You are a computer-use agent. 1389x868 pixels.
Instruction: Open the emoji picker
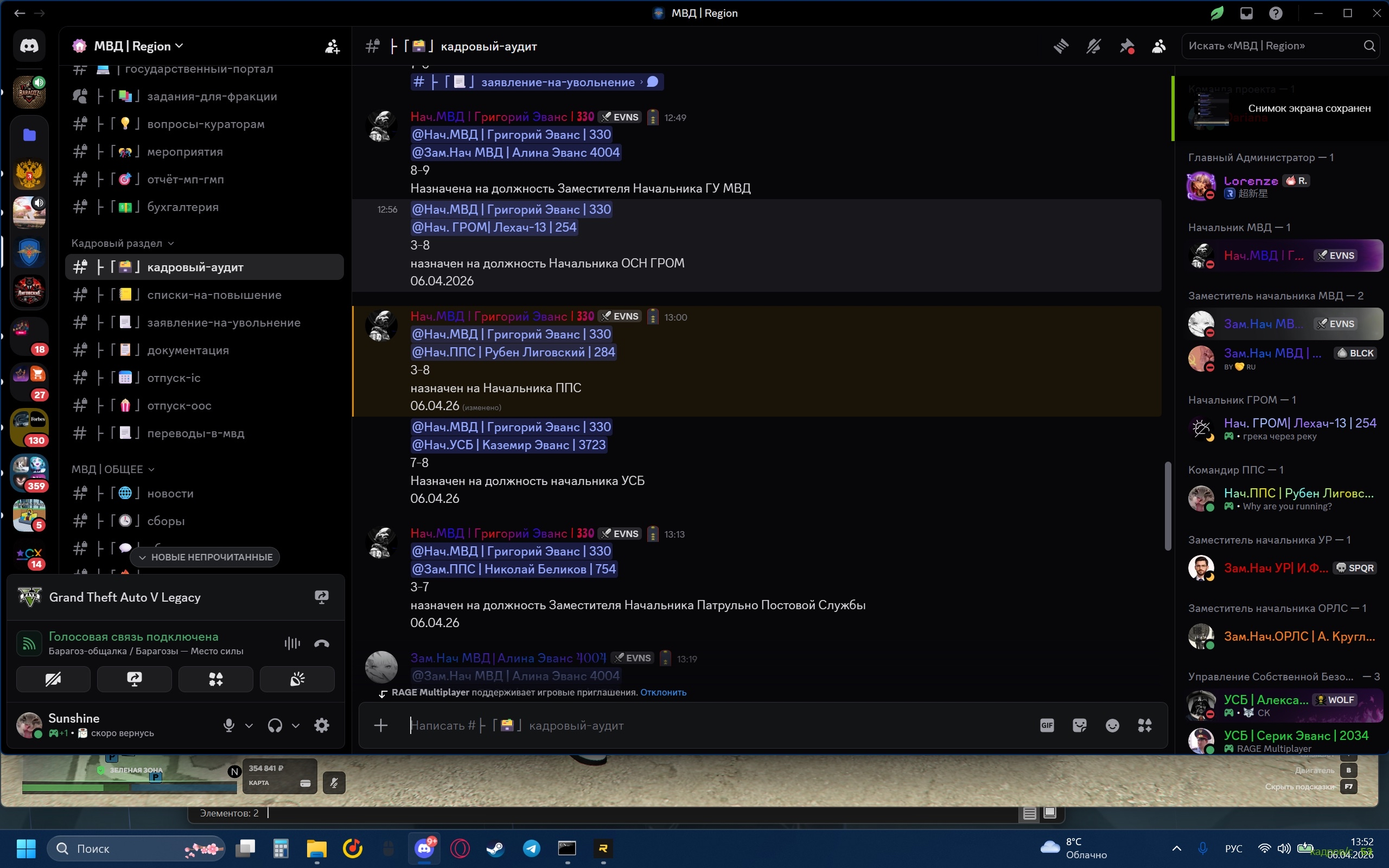point(1112,726)
